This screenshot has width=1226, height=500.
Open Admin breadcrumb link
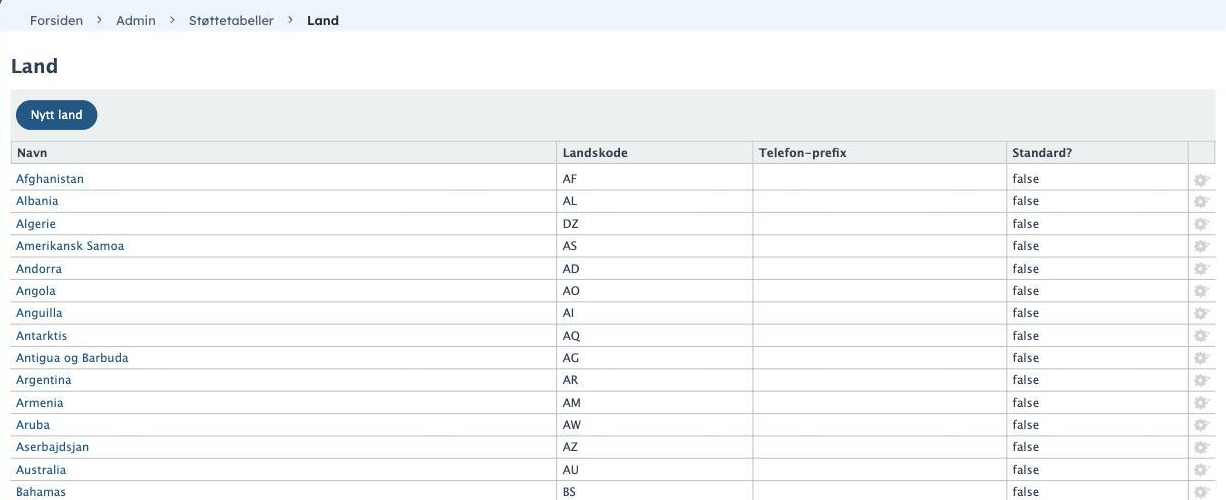pyautogui.click(x=136, y=20)
